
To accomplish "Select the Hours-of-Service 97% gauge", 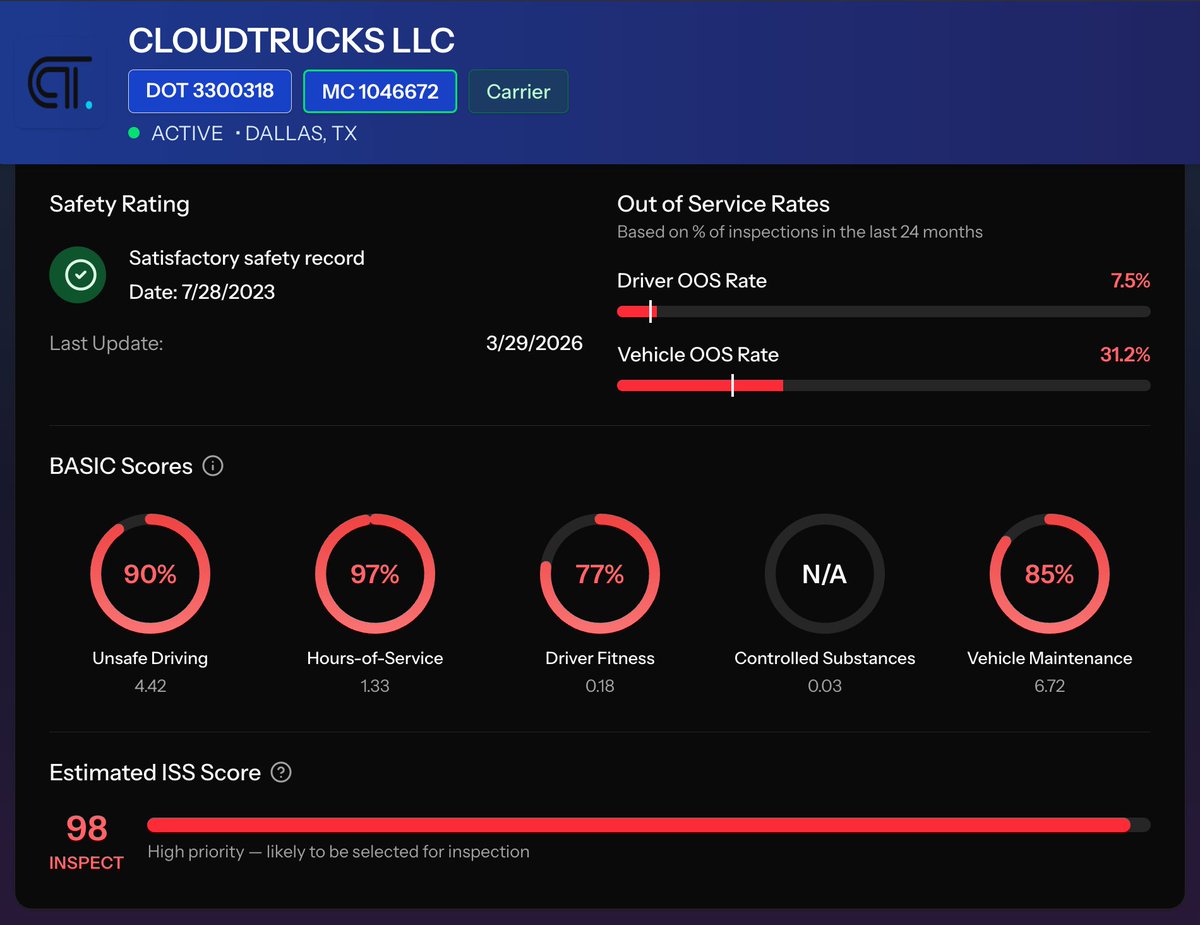I will 375,574.
